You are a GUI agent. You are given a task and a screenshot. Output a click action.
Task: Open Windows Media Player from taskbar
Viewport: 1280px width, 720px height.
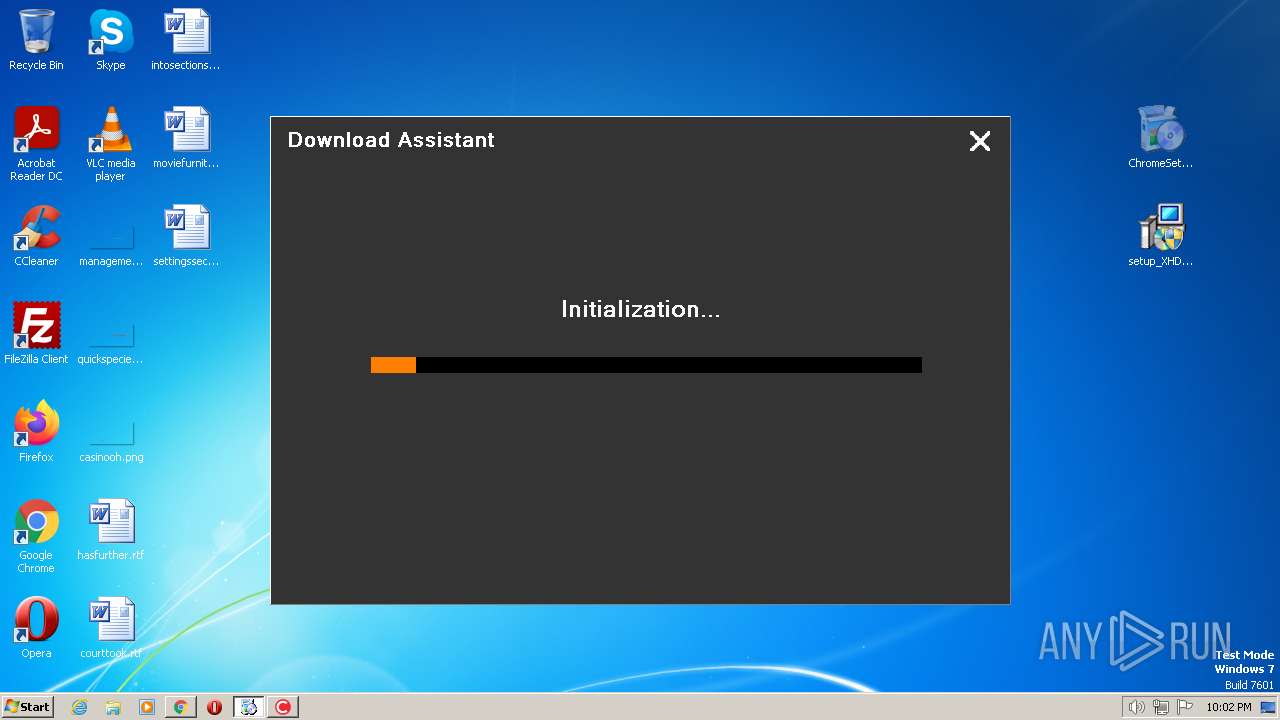point(147,707)
